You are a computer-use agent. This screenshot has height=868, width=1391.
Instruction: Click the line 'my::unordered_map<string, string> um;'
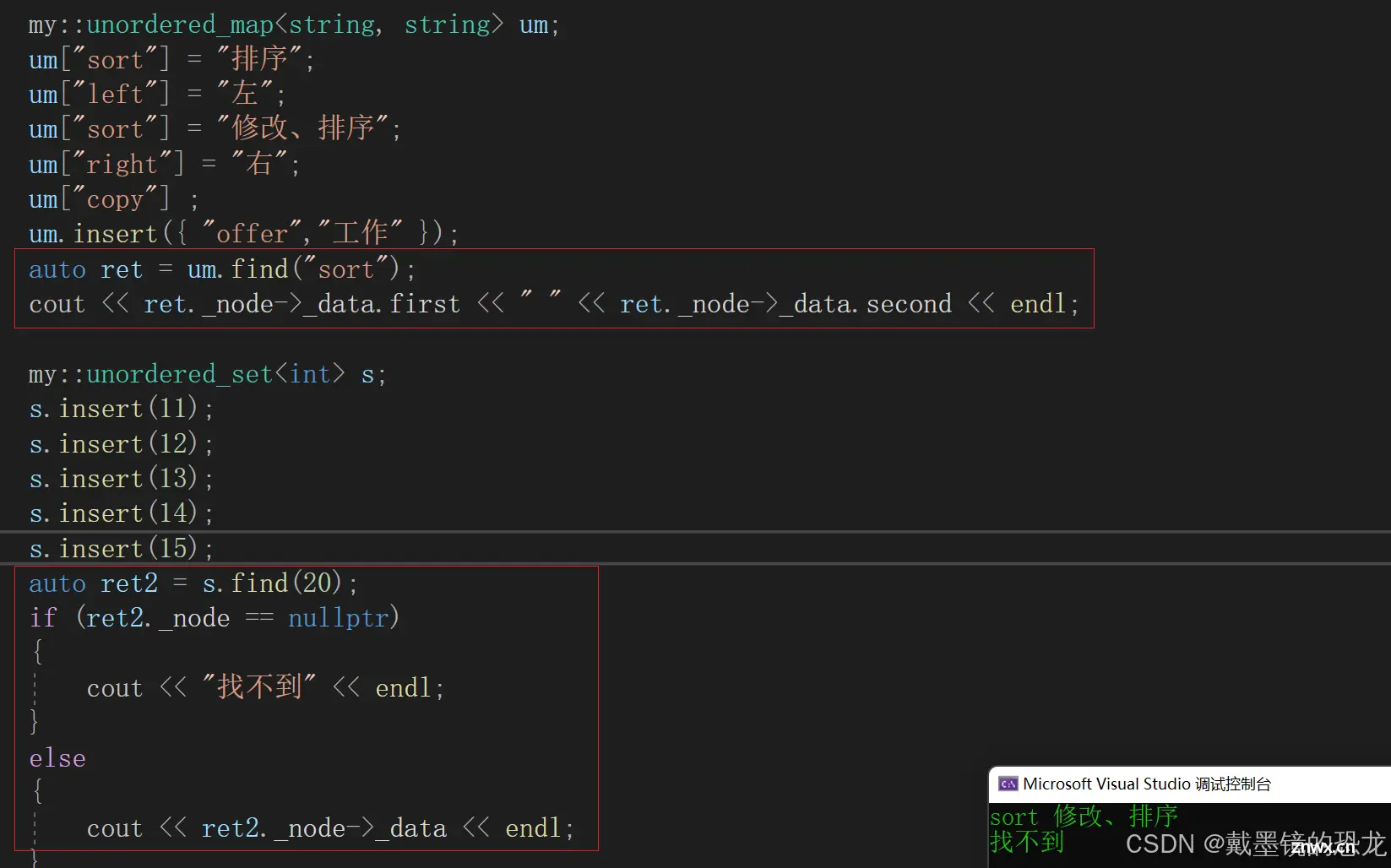(294, 24)
